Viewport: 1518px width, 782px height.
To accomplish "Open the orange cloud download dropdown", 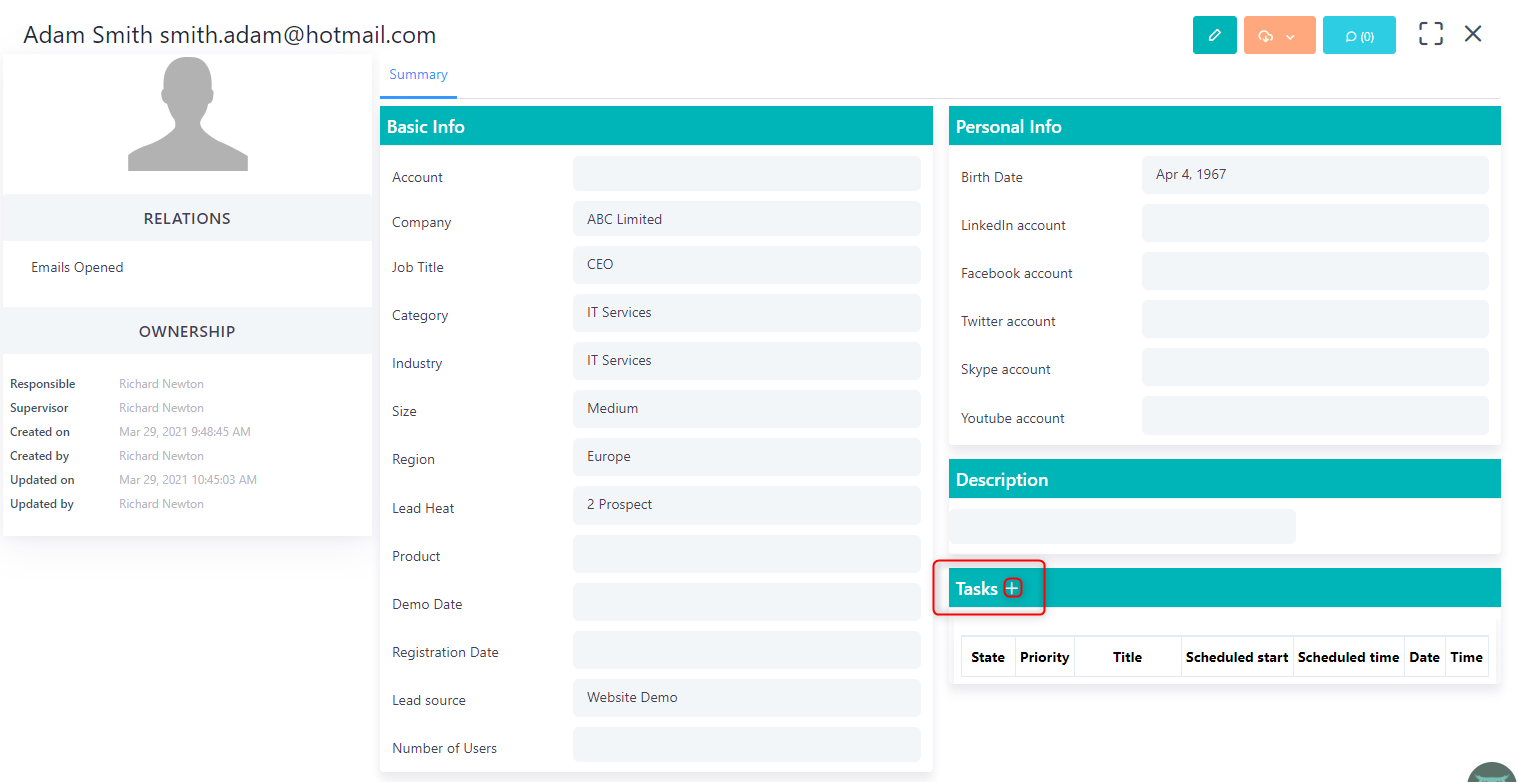I will pyautogui.click(x=1279, y=35).
